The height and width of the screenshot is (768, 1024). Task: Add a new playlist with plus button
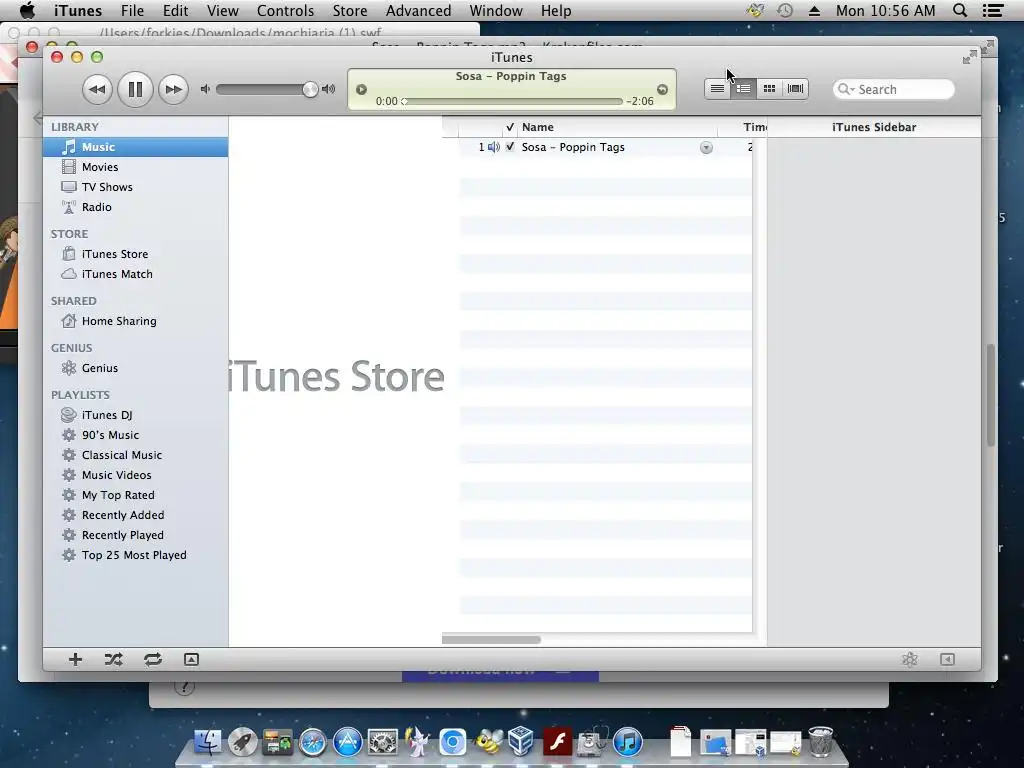coord(75,660)
